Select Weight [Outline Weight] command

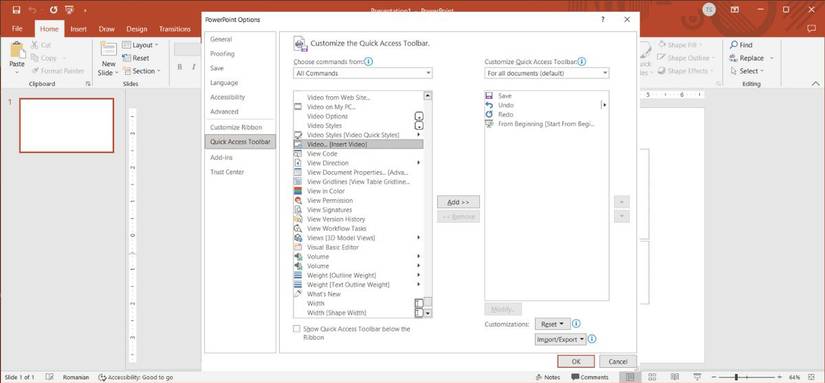tap(358, 275)
